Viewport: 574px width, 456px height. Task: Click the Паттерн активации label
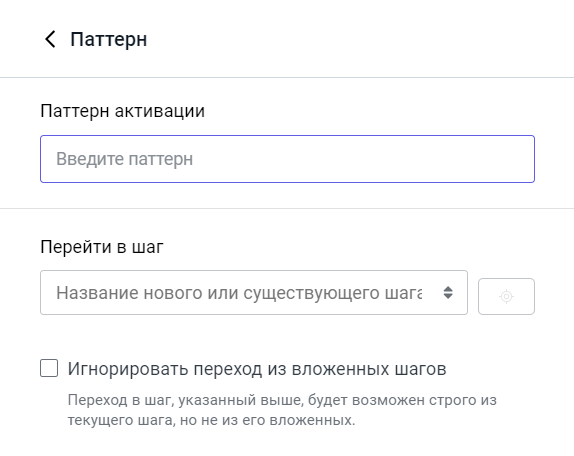pyautogui.click(x=122, y=111)
